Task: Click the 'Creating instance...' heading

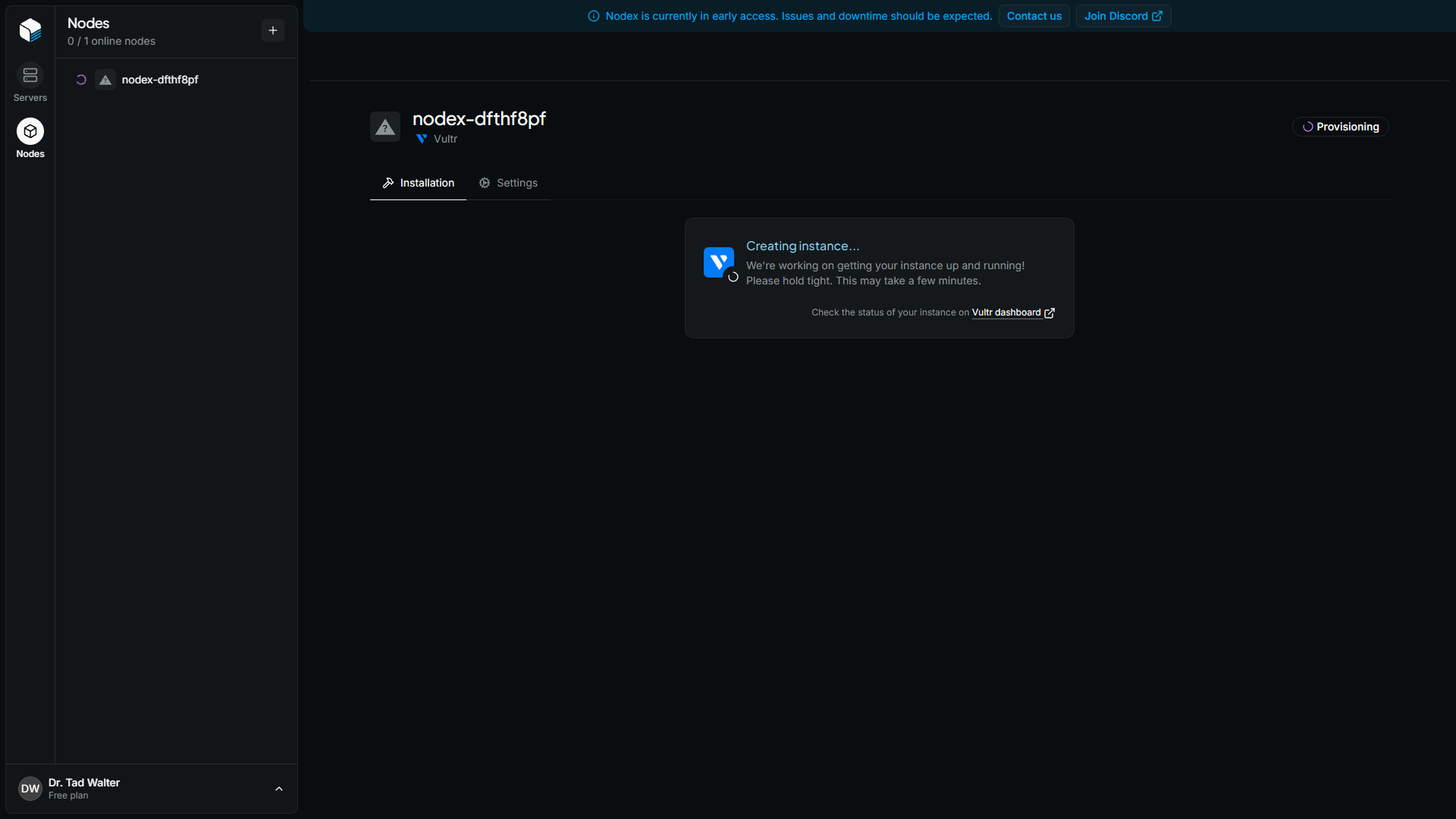Action: click(x=803, y=246)
